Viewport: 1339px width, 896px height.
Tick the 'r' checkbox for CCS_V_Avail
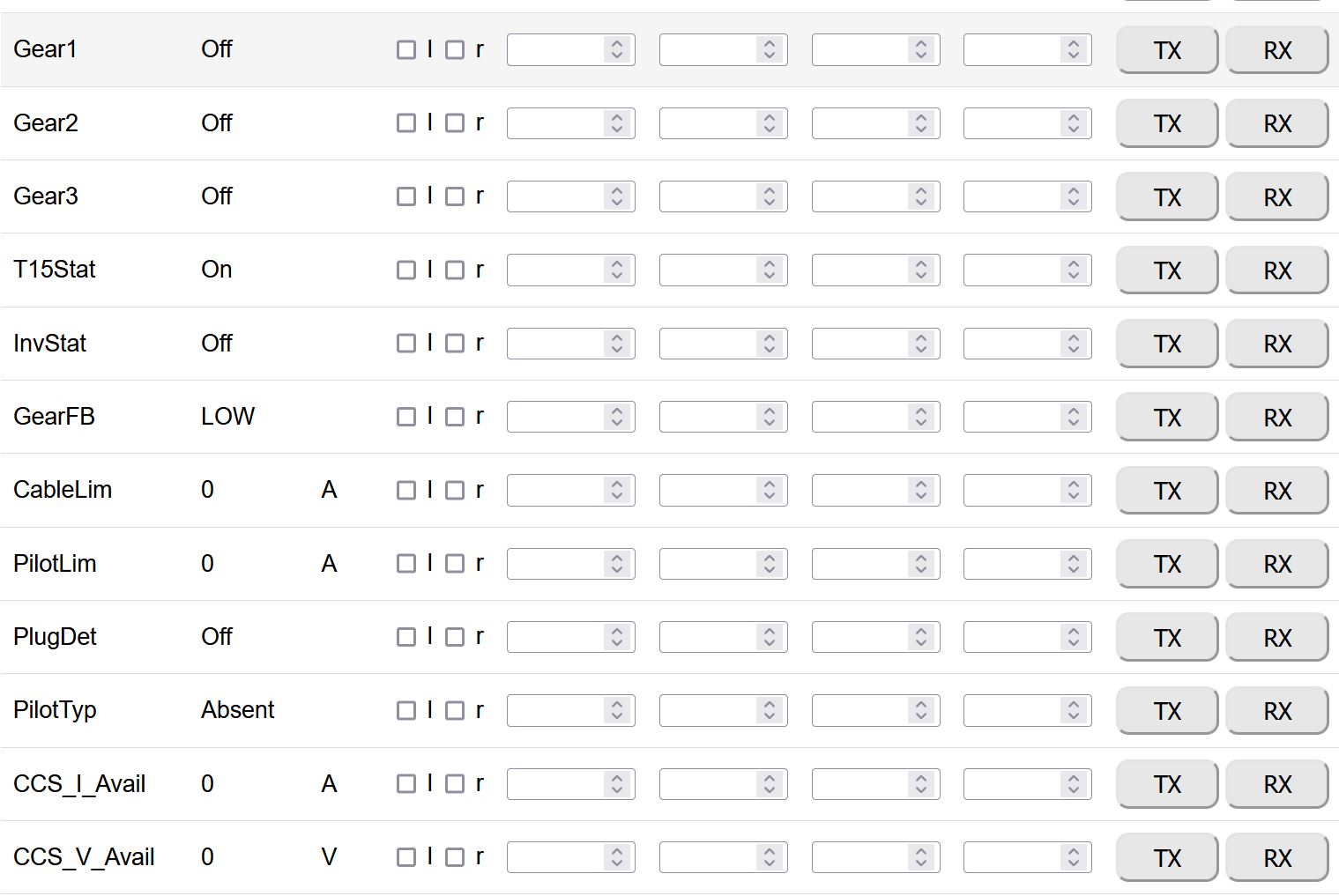[455, 857]
